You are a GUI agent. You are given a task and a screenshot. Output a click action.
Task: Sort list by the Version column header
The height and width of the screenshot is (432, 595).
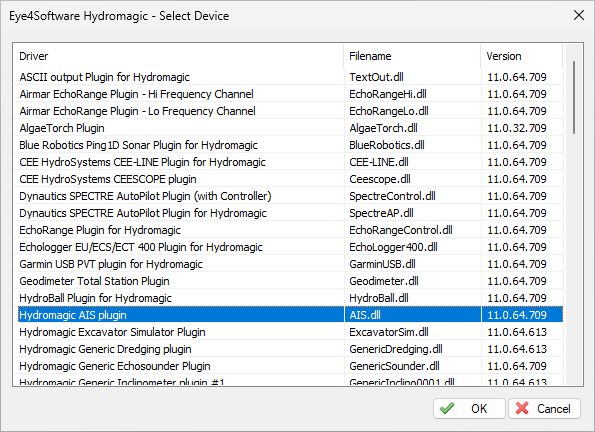pyautogui.click(x=521, y=56)
